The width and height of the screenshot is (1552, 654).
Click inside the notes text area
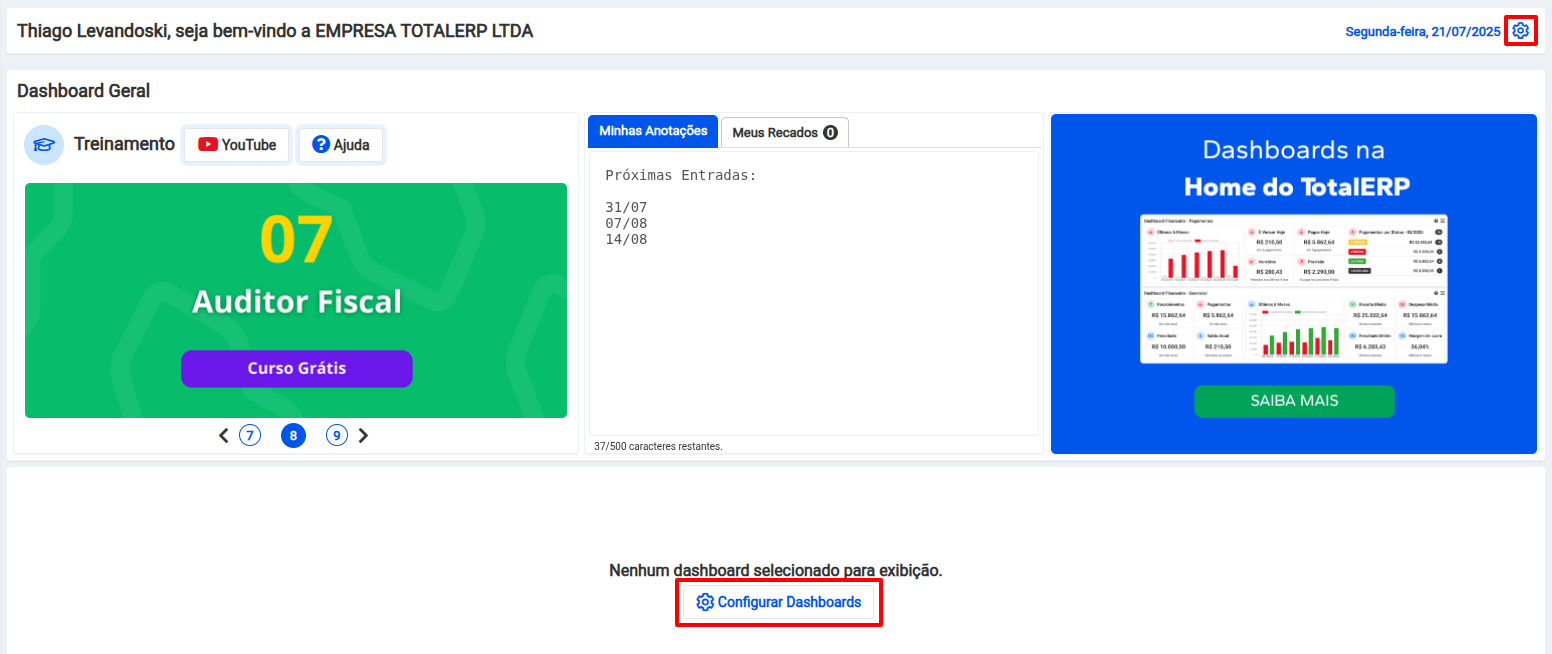point(814,293)
